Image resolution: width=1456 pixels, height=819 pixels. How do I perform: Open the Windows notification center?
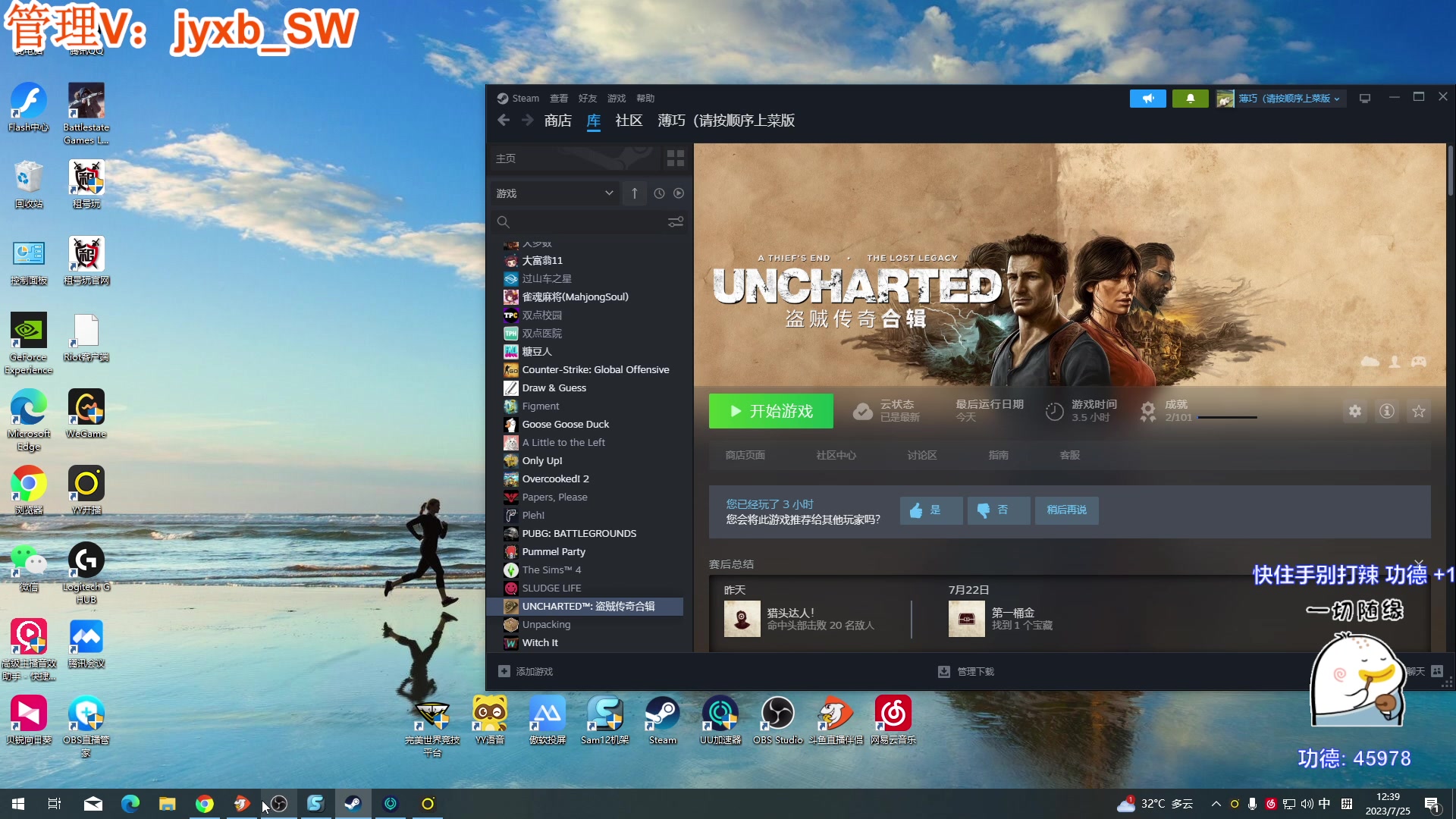click(1432, 805)
